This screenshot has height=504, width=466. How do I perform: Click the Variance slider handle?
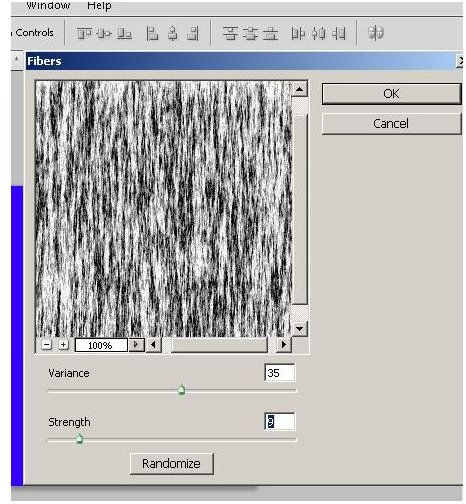(x=181, y=389)
